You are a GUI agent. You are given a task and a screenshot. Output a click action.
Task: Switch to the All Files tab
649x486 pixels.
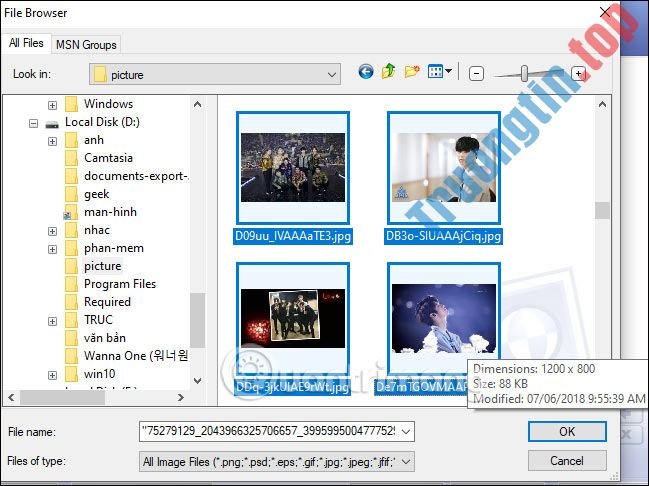pyautogui.click(x=26, y=43)
